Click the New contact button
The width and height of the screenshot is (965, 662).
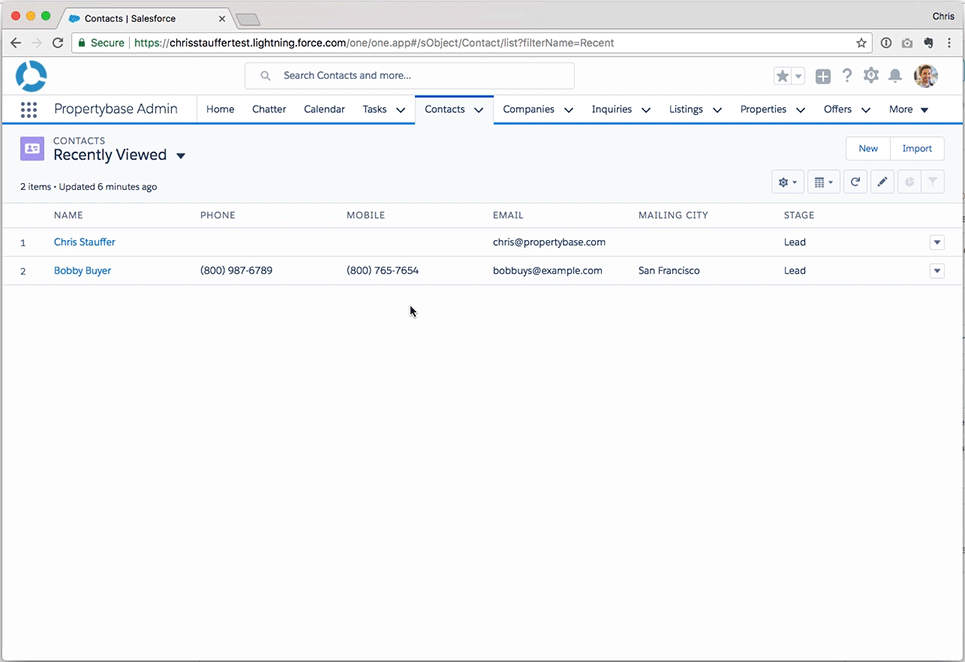pyautogui.click(x=868, y=149)
